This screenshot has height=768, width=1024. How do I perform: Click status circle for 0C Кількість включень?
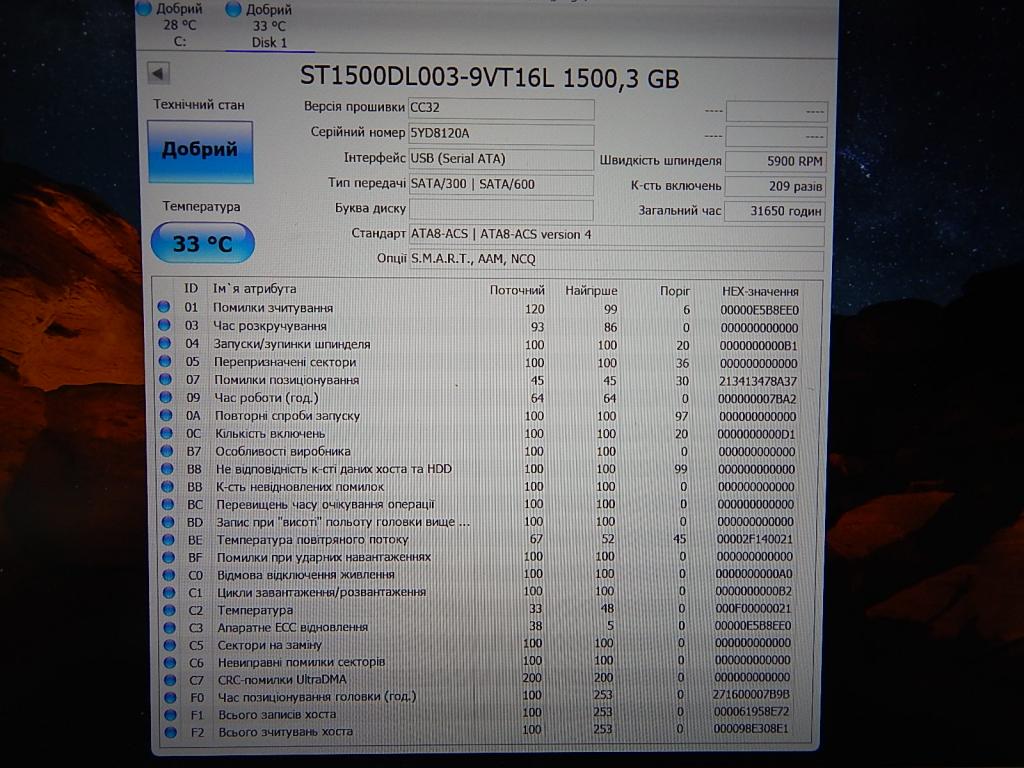(166, 433)
